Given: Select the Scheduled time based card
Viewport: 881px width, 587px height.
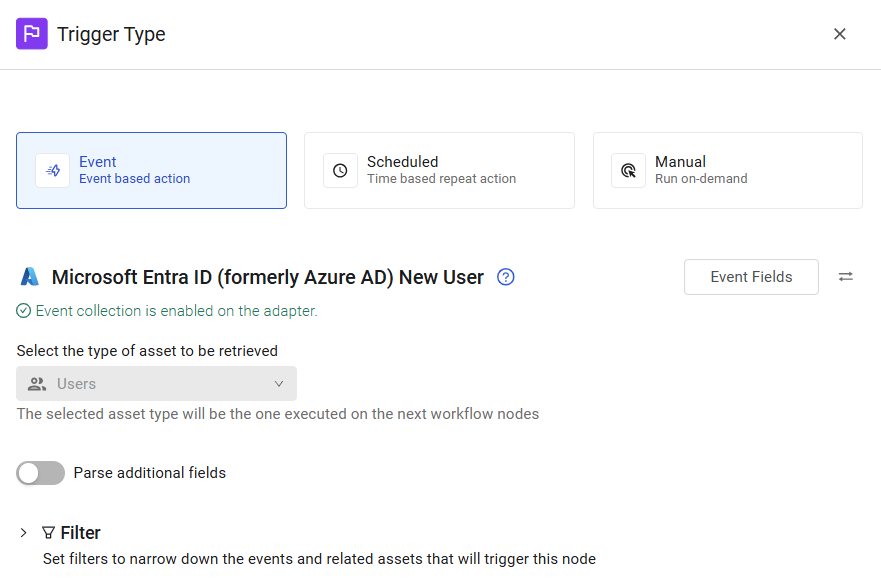Looking at the screenshot, I should [x=439, y=170].
